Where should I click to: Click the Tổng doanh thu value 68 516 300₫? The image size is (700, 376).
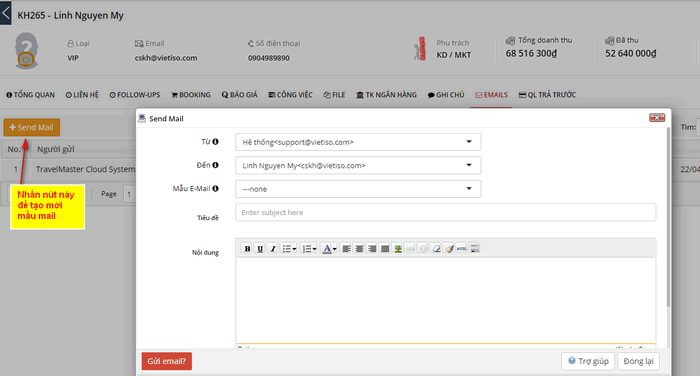coord(531,54)
